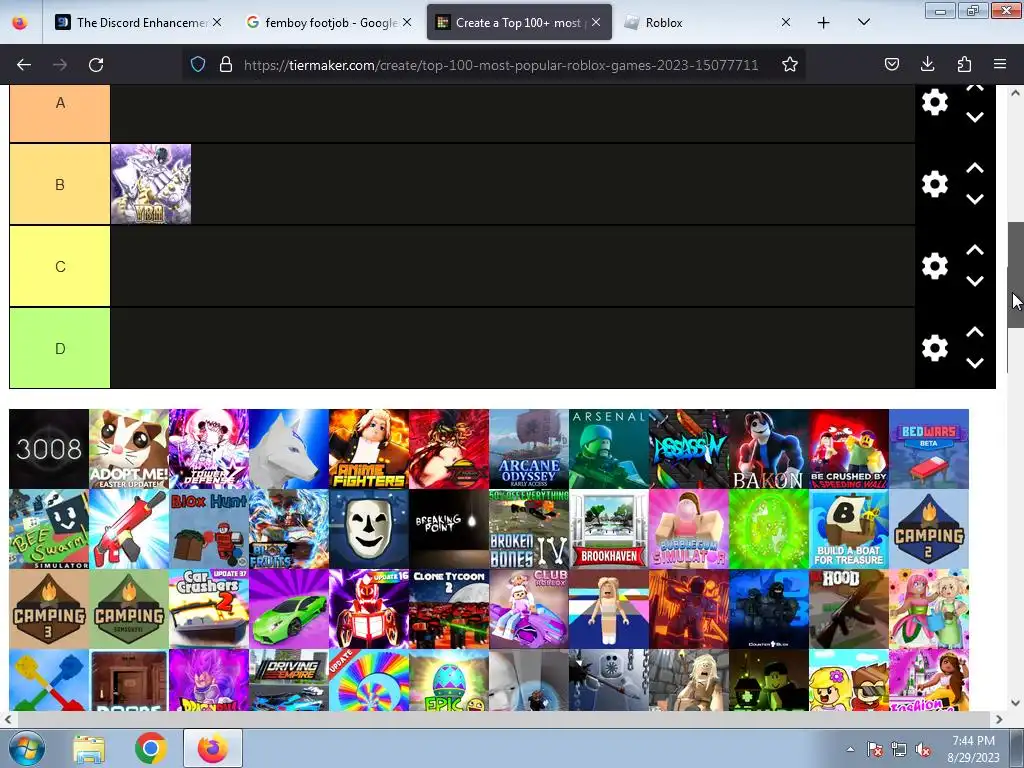Screen dimensions: 1024x768
Task: Open settings gear for tier D
Action: click(935, 348)
